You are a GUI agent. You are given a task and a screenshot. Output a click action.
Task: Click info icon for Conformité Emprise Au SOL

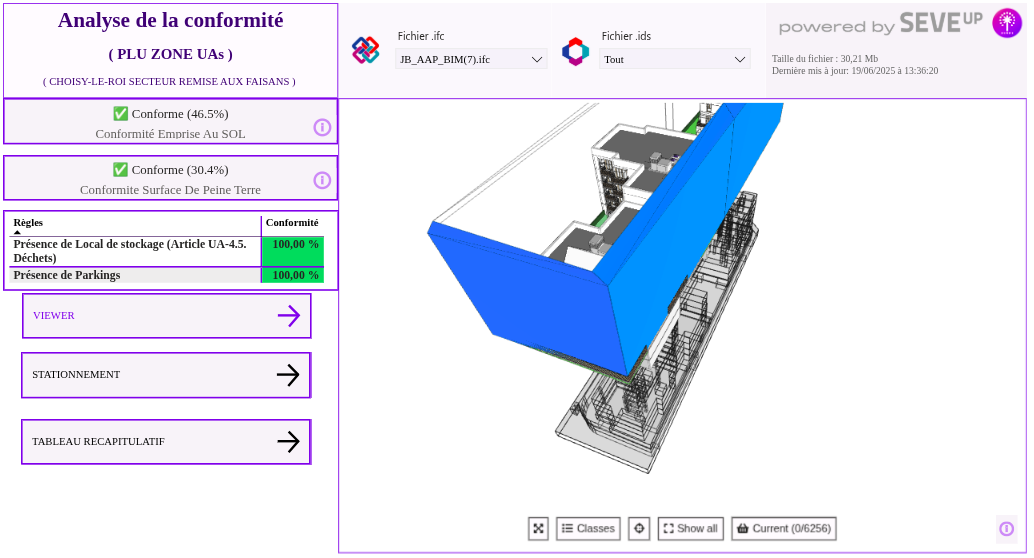322,127
